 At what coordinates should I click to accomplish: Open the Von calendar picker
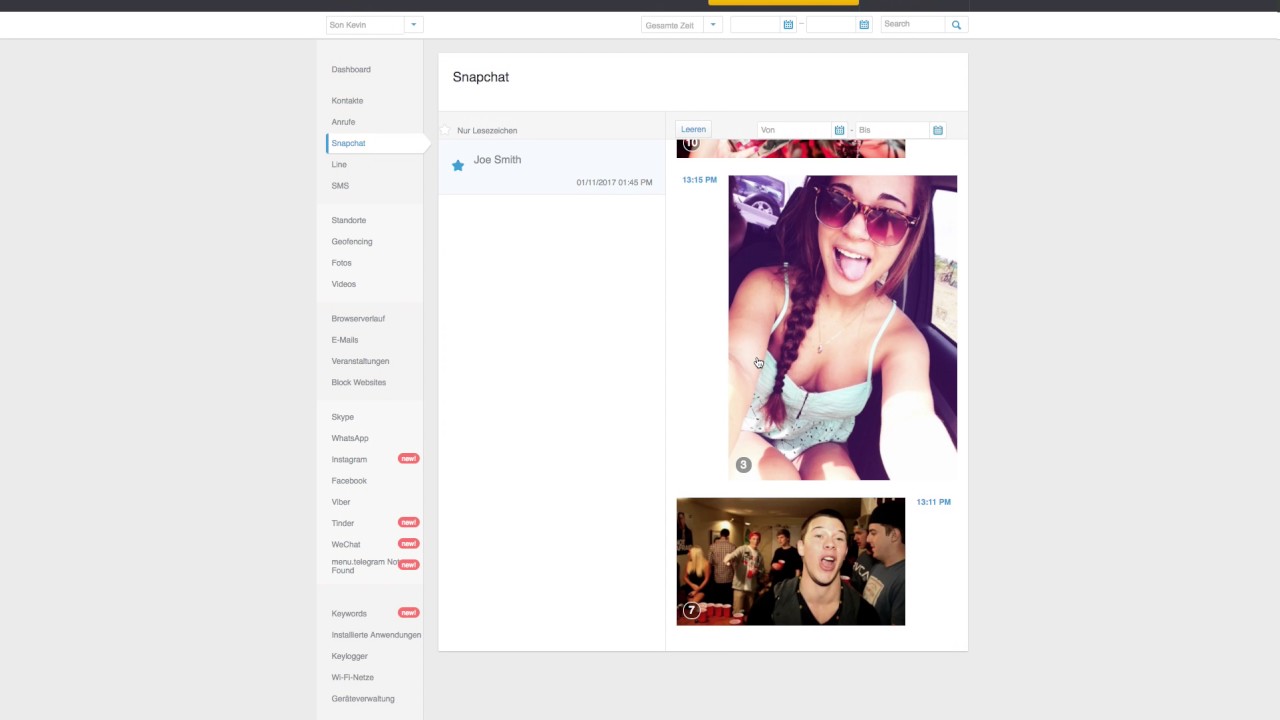pos(839,130)
